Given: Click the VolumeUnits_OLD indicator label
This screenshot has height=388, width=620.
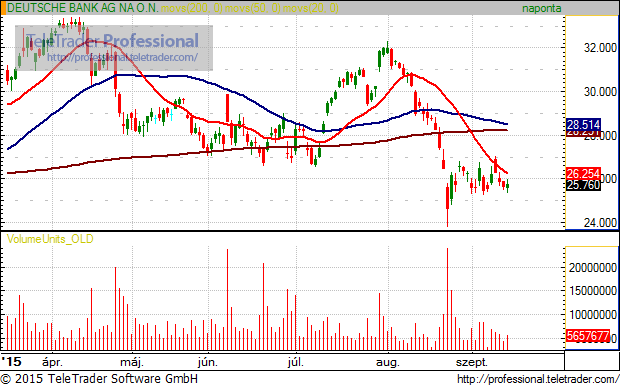Looking at the screenshot, I should (x=50, y=239).
